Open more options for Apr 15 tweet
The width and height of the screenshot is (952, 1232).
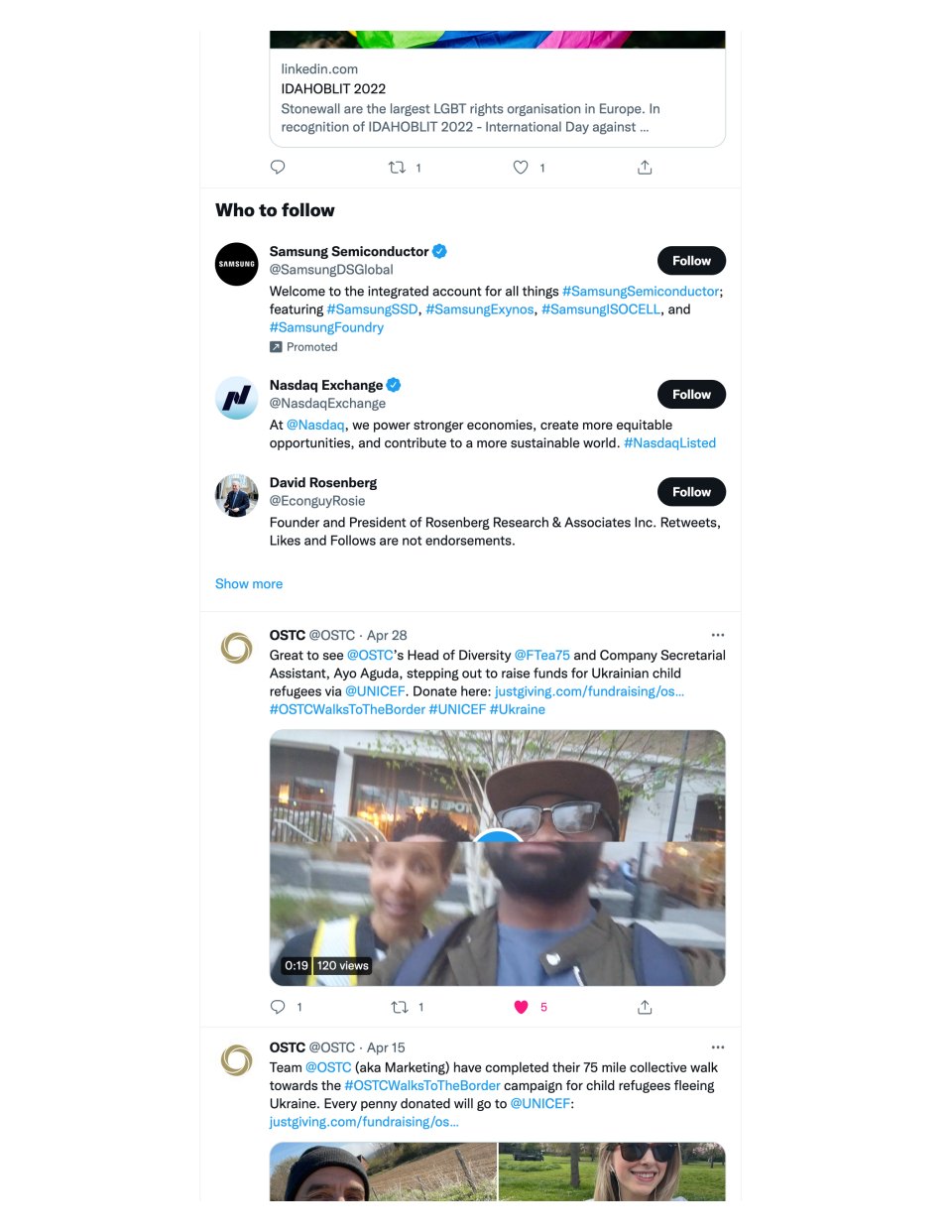click(x=718, y=1047)
